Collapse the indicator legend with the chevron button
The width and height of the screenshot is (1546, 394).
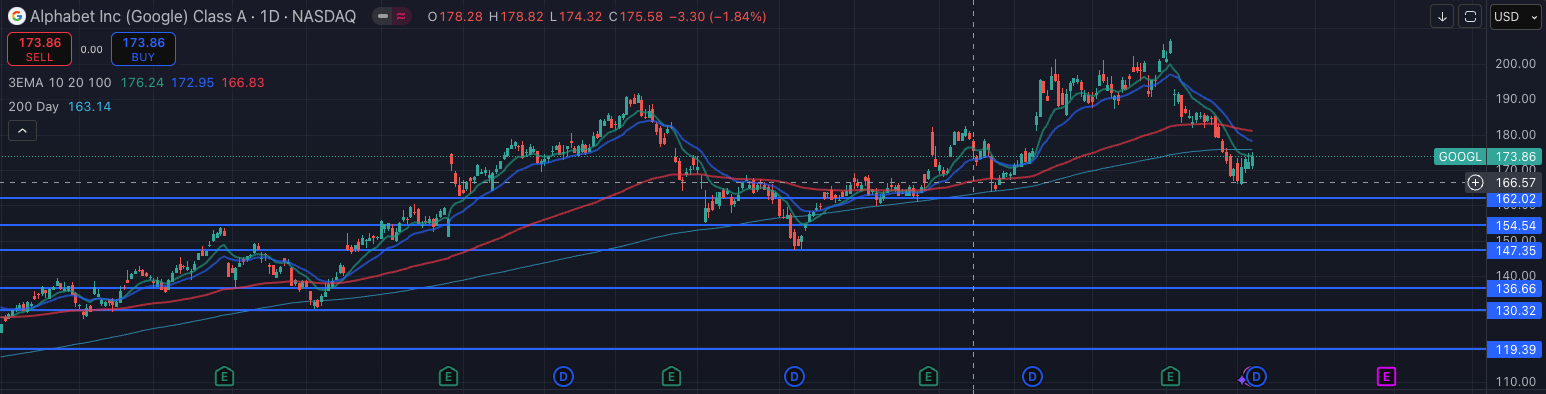tap(21, 130)
